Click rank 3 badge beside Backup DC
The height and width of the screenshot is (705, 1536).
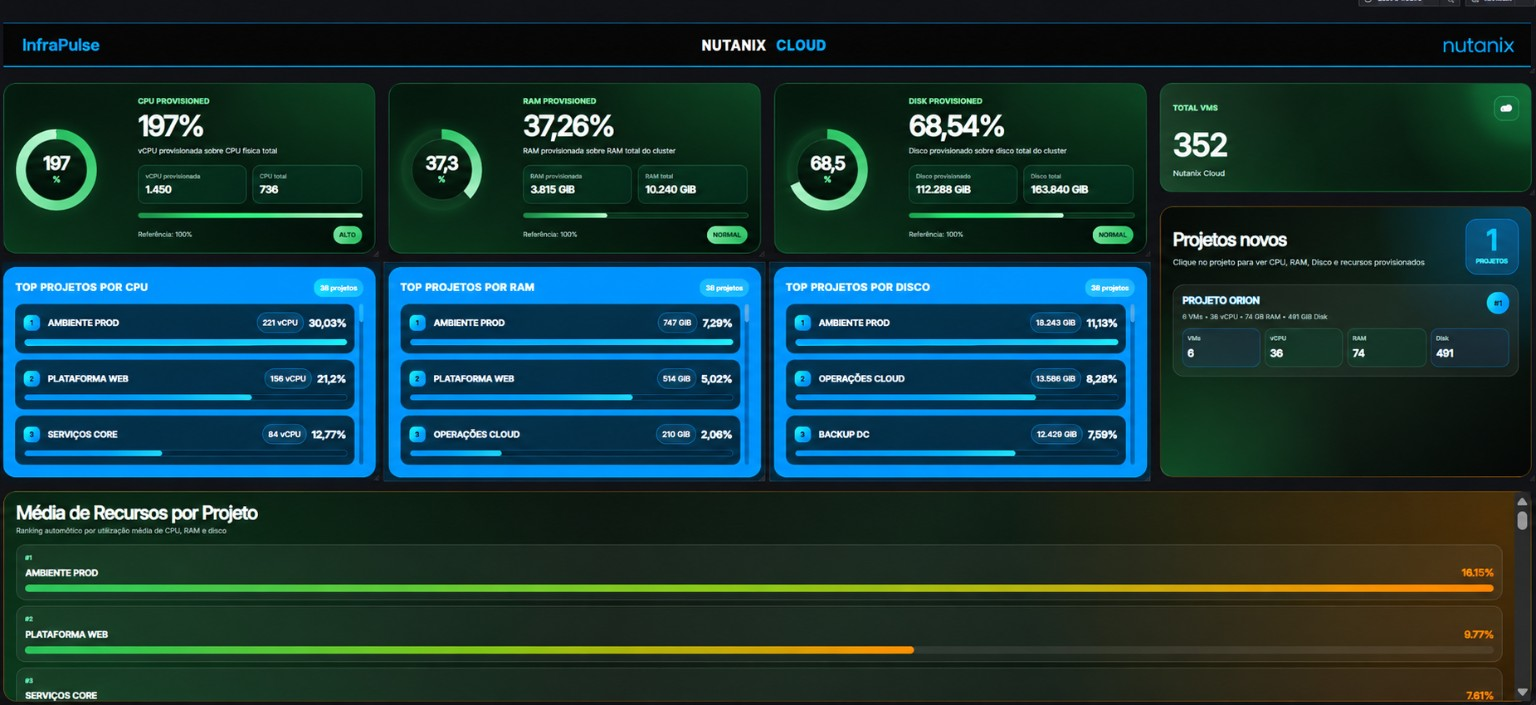click(x=802, y=434)
